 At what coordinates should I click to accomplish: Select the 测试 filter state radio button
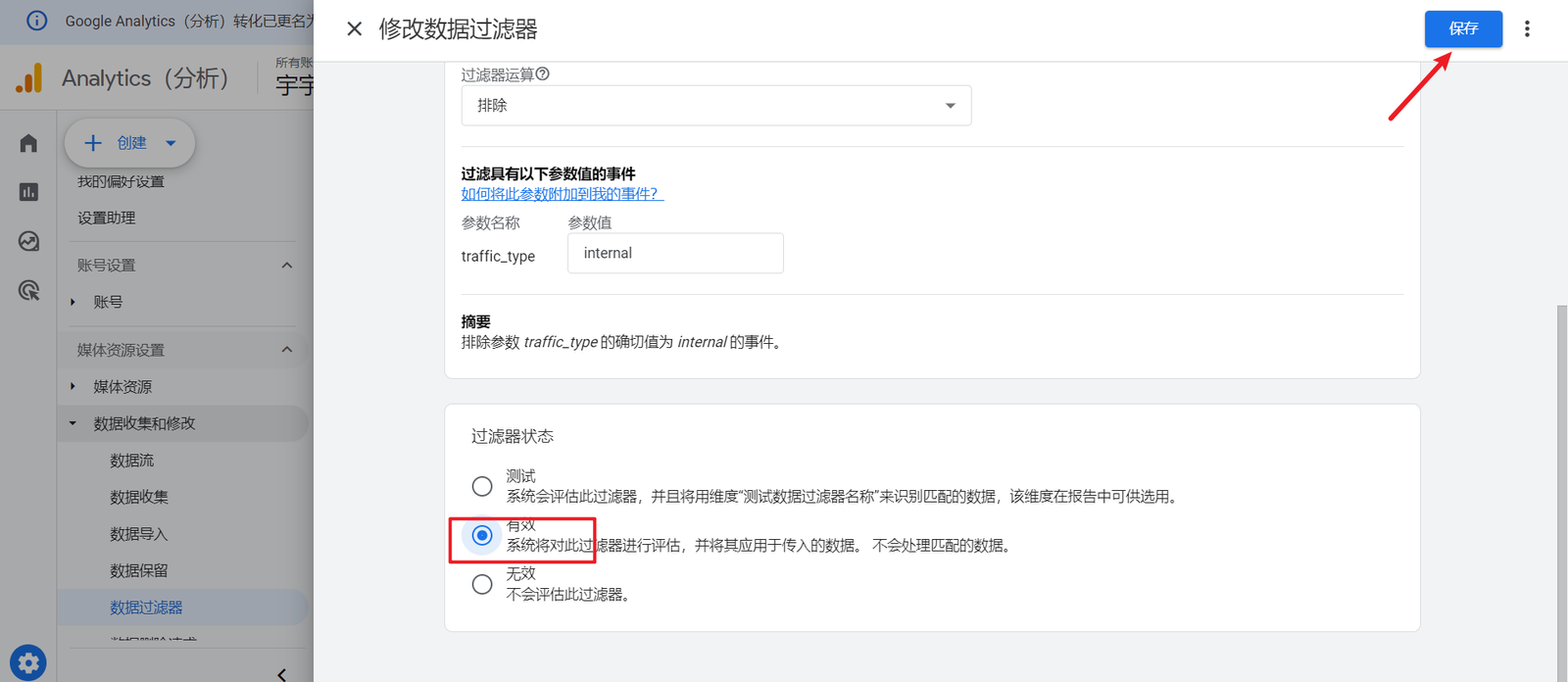(482, 486)
